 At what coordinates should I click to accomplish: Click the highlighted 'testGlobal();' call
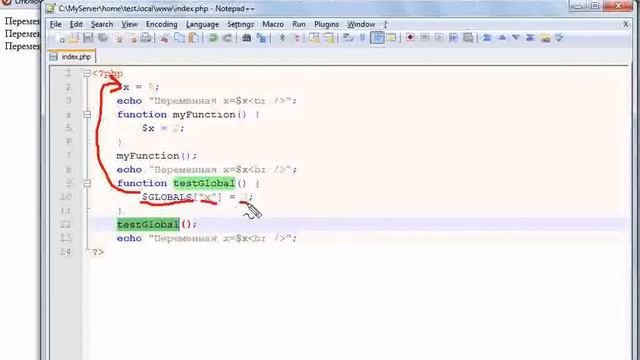(157, 224)
